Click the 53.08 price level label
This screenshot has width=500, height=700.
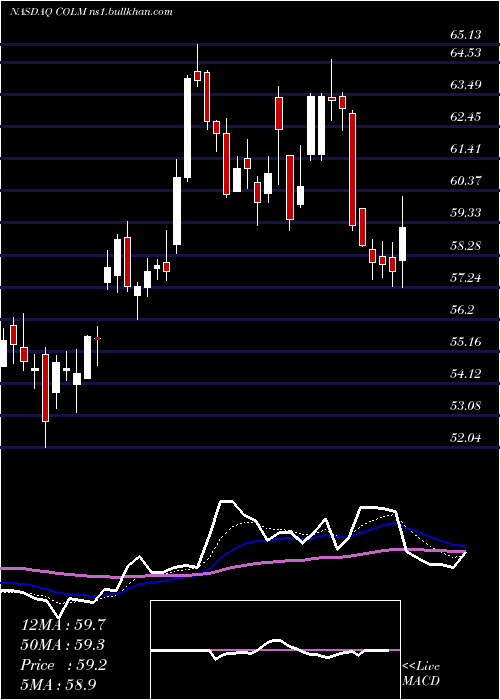465,406
